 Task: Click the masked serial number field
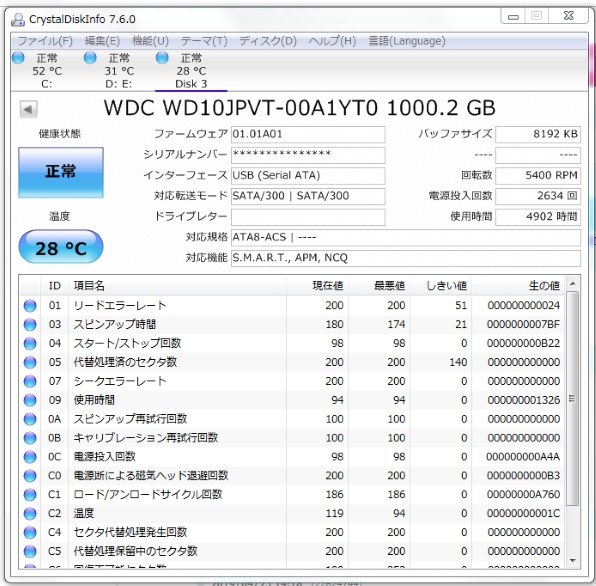point(308,155)
